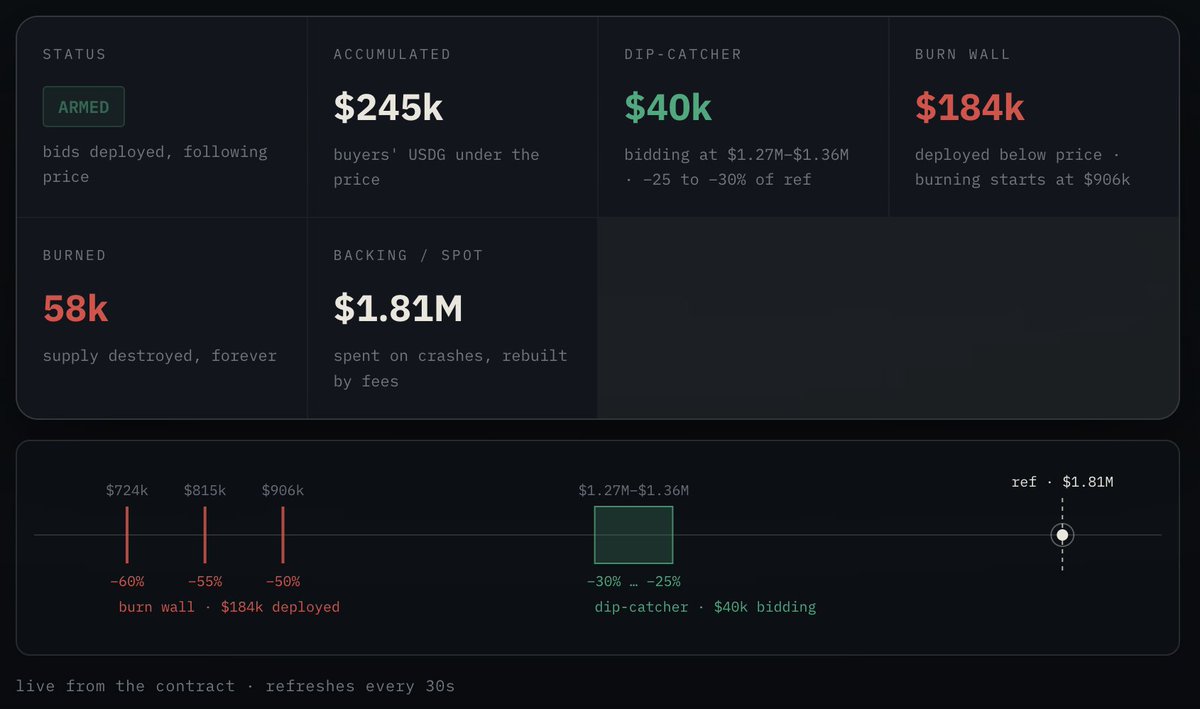1200x709 pixels.
Task: Click the $1.81M backing value in the card
Action: click(398, 309)
